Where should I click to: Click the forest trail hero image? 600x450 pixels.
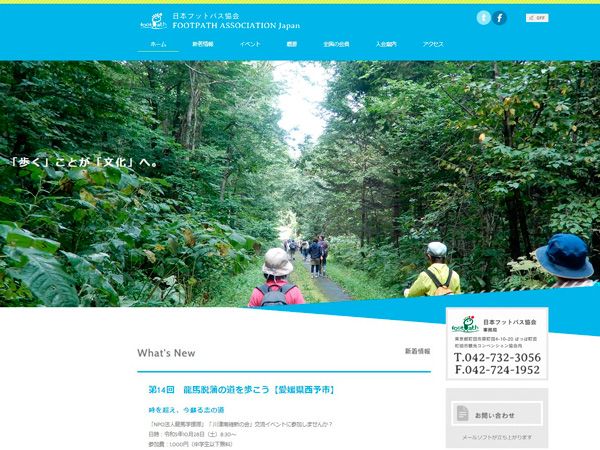click(x=300, y=200)
